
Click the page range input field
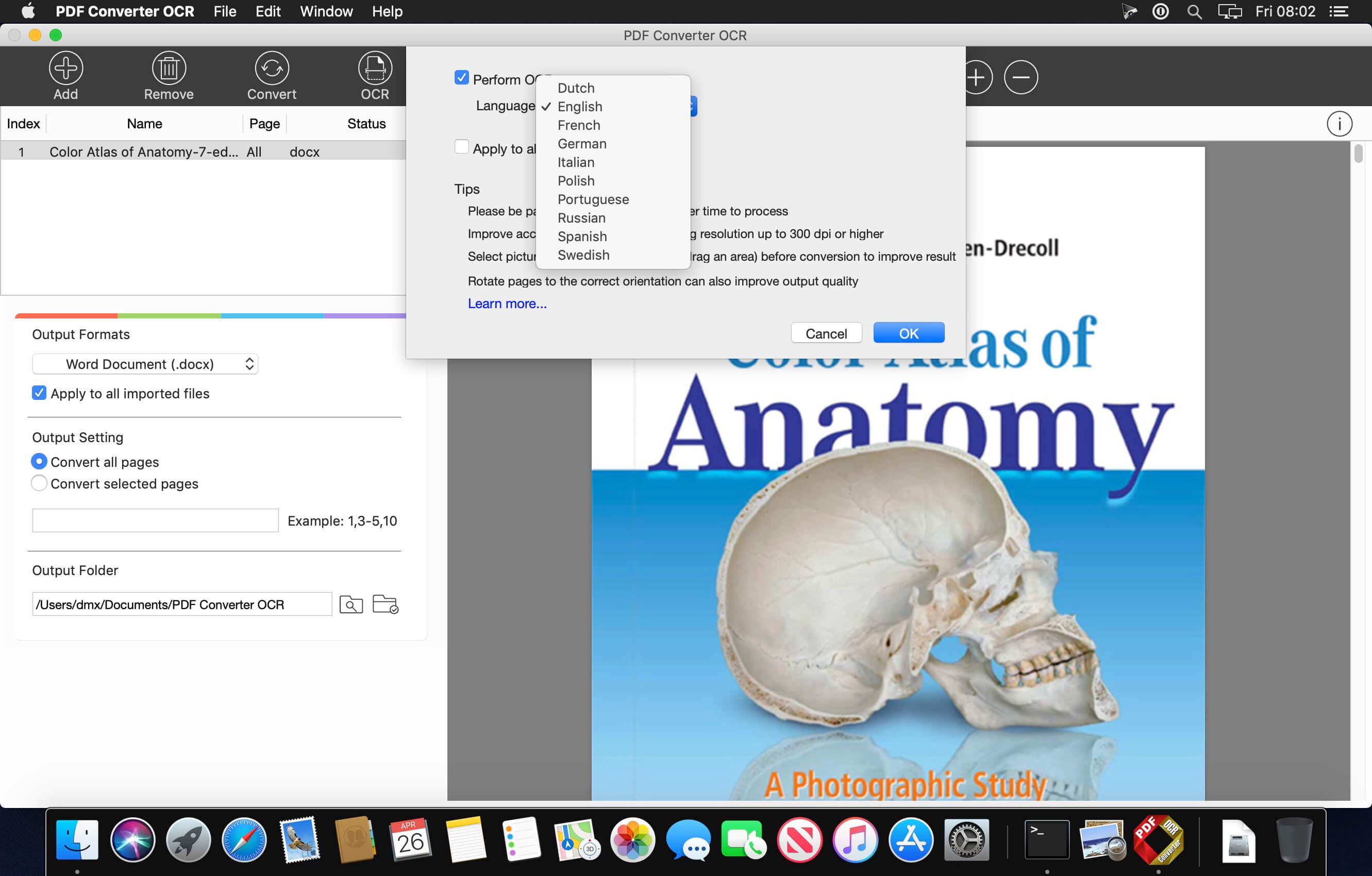[155, 520]
